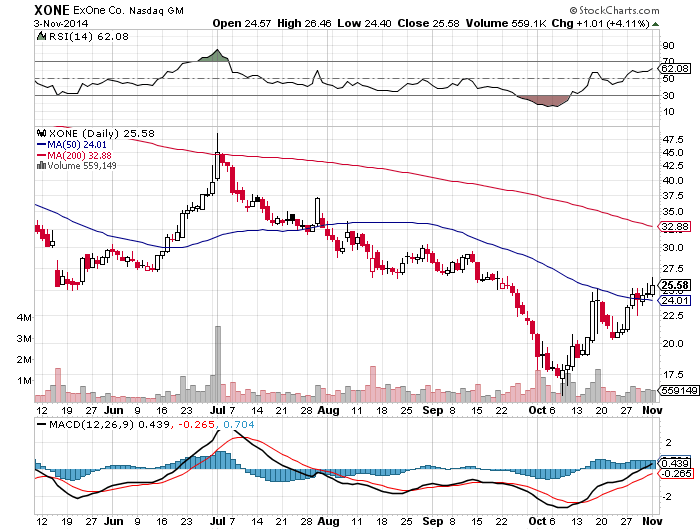Click the tall July volume spike bar
Image resolution: width=700 pixels, height=530 pixels.
click(218, 364)
